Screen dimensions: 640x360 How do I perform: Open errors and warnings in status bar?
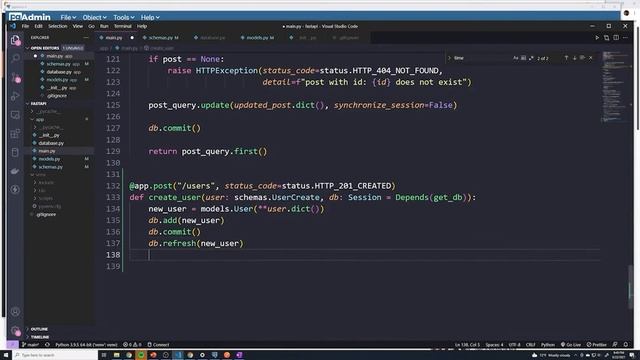click(132, 345)
